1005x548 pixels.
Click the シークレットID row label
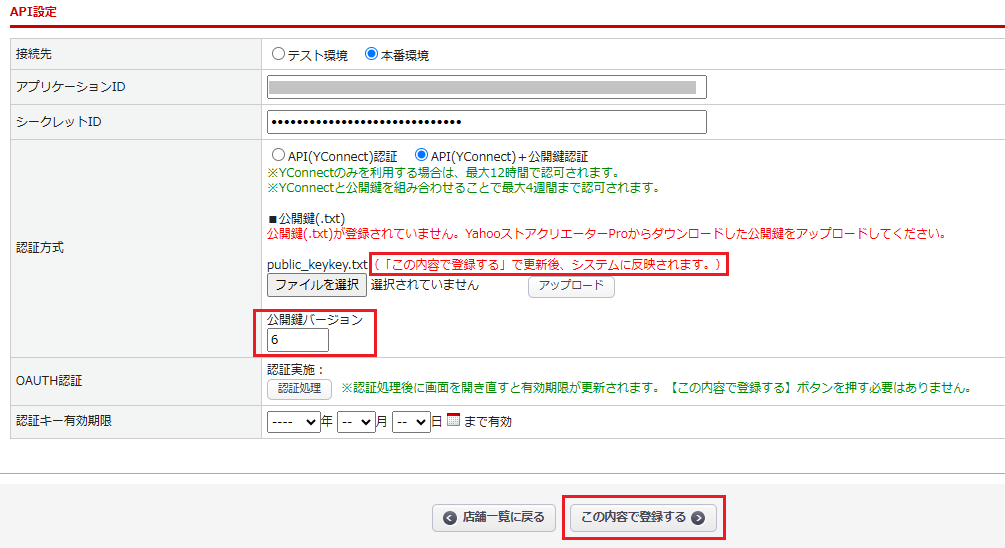click(58, 122)
